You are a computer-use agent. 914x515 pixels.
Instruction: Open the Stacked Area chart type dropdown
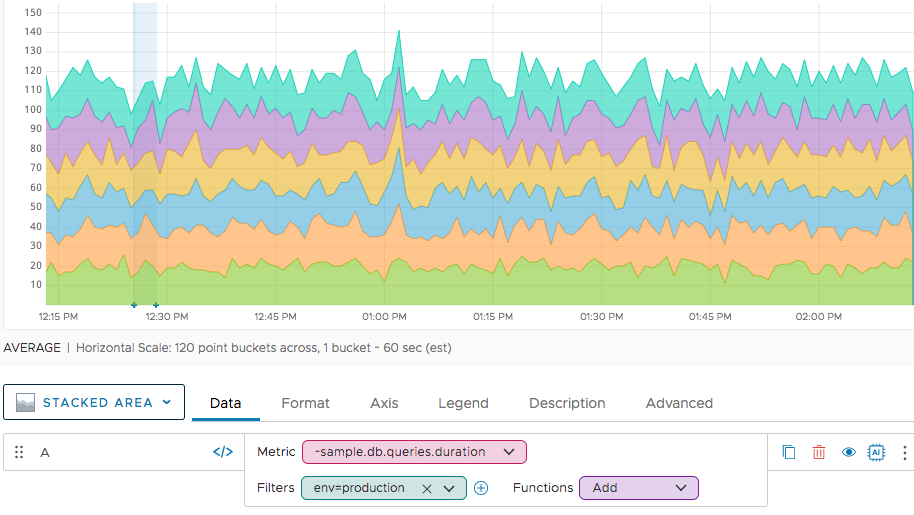click(x=94, y=402)
